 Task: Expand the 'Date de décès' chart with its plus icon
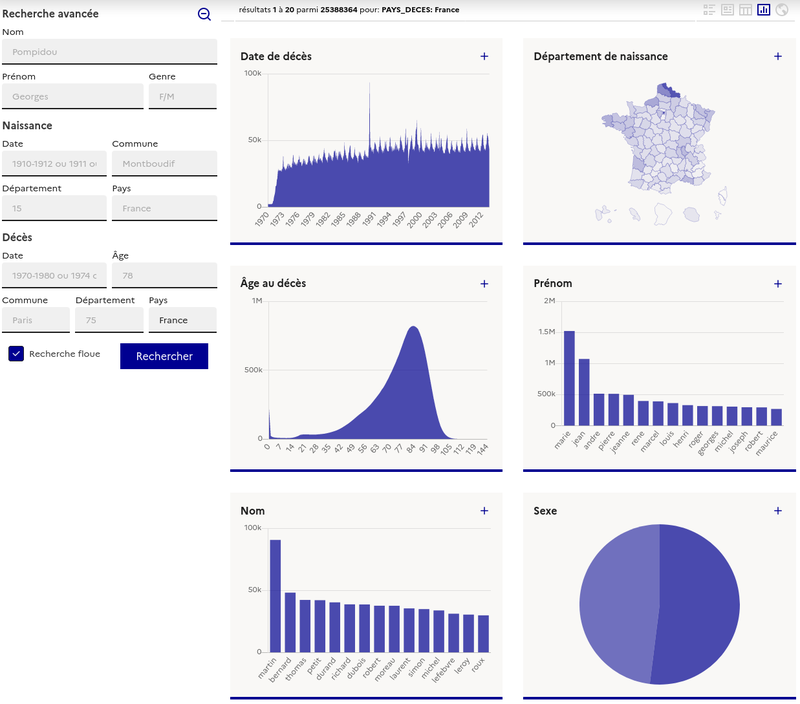(x=484, y=57)
